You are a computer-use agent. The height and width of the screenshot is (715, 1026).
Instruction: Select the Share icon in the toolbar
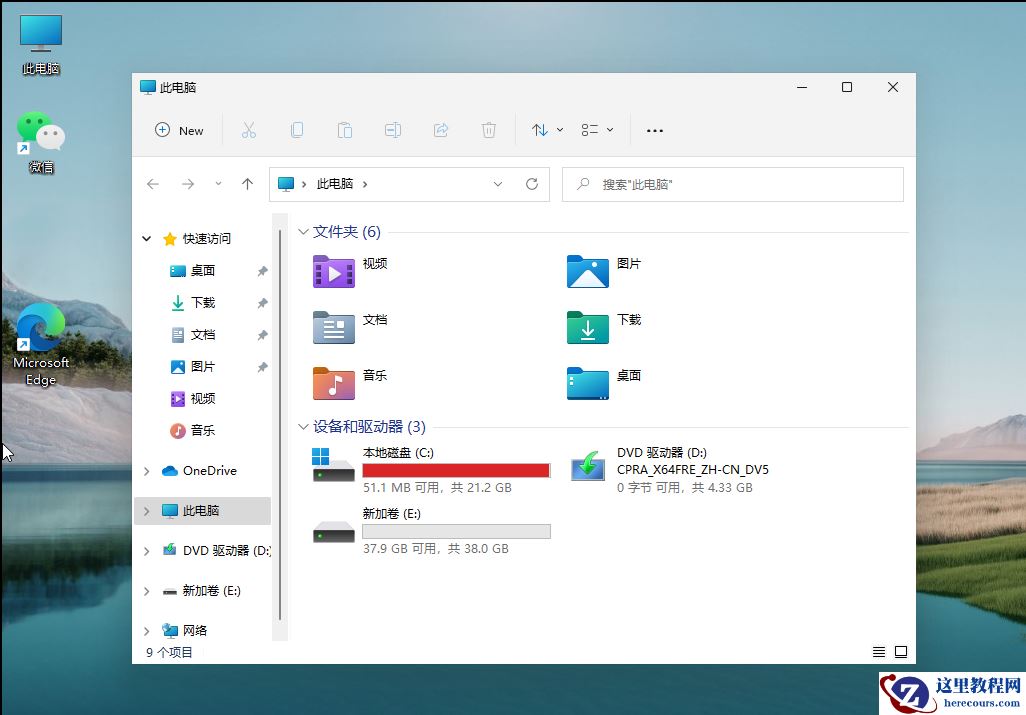click(x=441, y=130)
